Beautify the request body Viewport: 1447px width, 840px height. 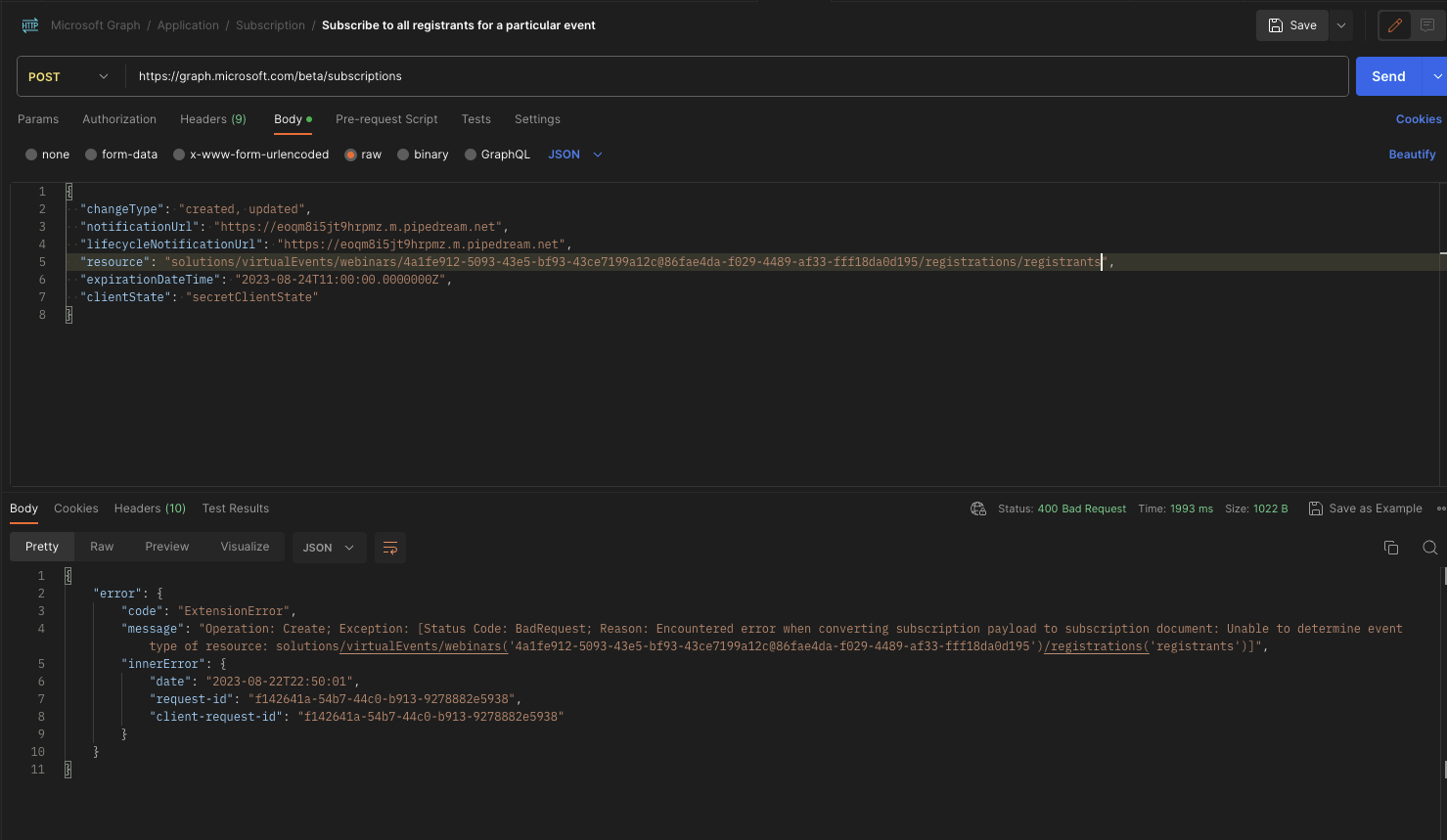tap(1413, 155)
